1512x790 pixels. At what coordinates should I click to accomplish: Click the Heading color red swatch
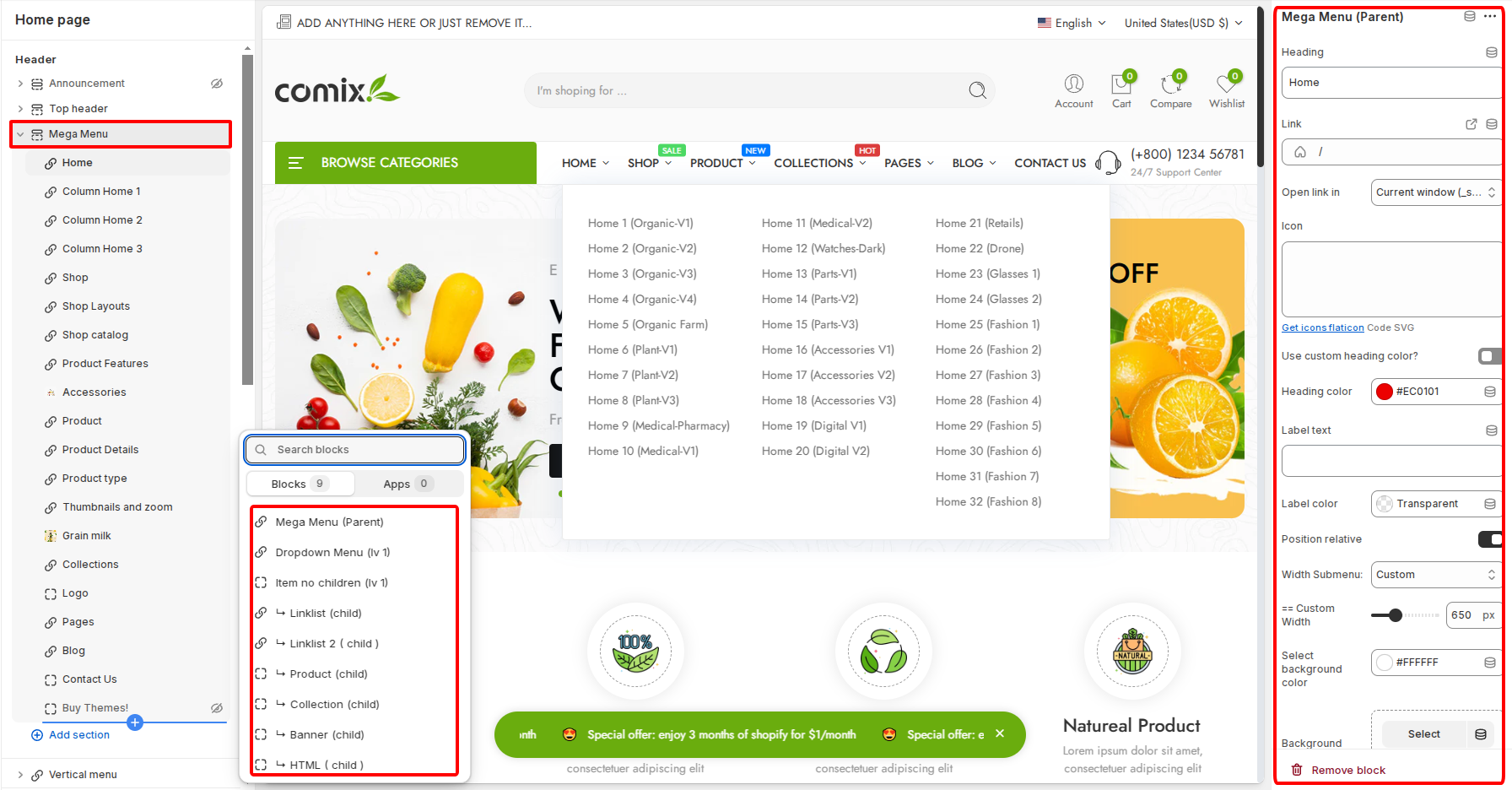coord(1385,392)
